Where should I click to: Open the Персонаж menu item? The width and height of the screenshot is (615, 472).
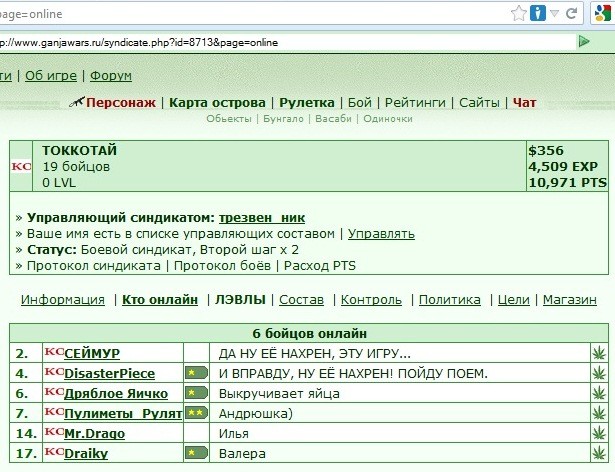pos(120,103)
